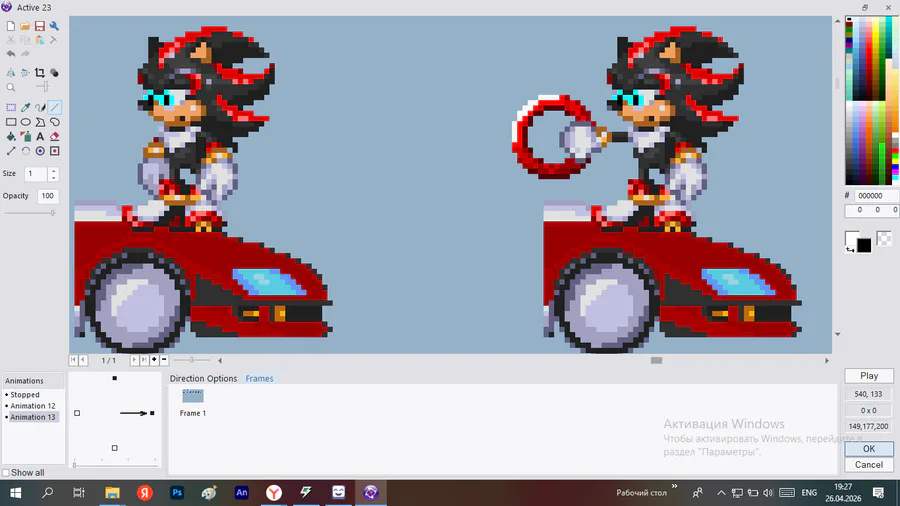Go to first frame button

point(73,360)
